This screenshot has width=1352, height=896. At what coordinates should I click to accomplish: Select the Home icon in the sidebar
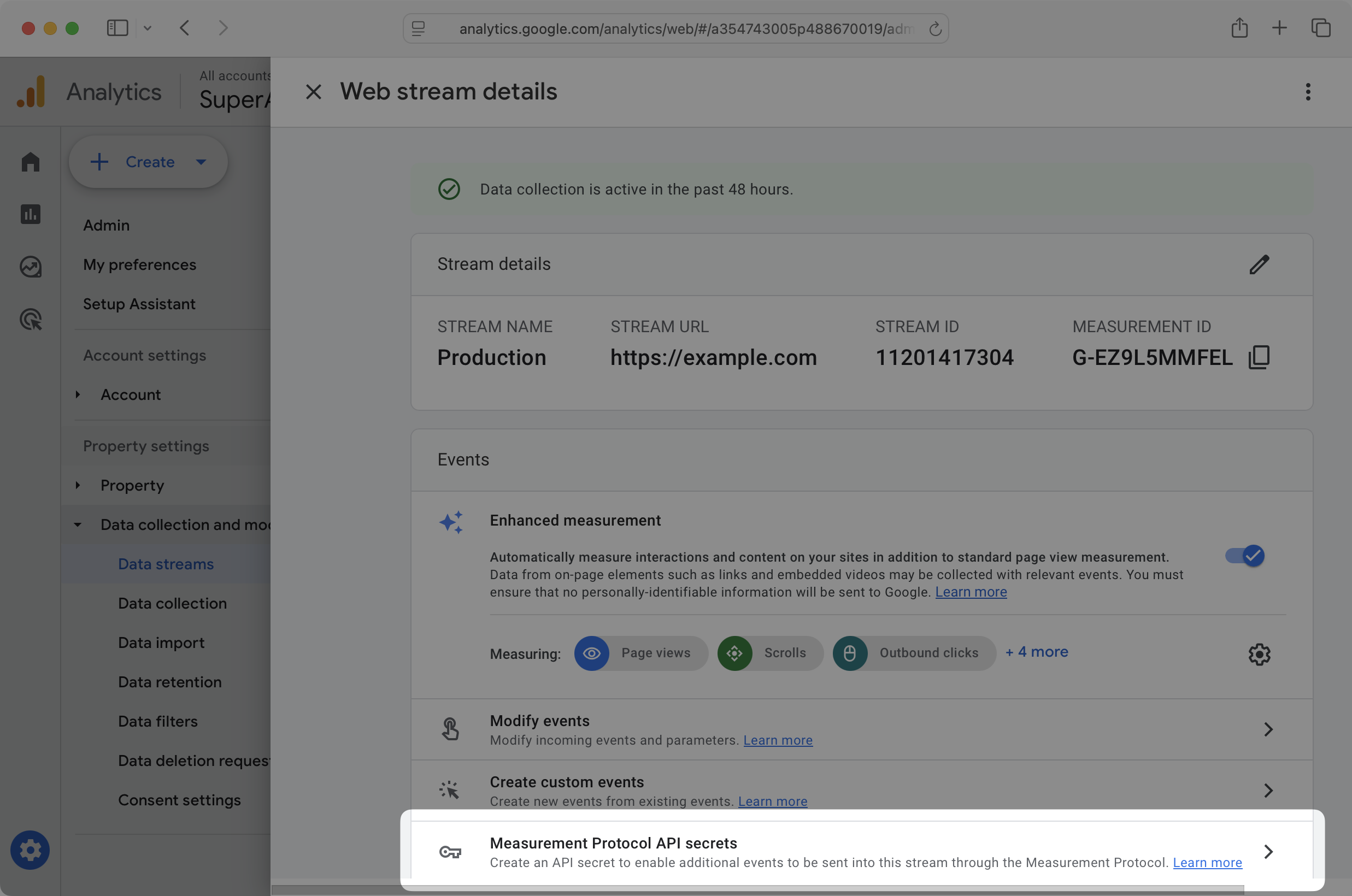[x=30, y=162]
